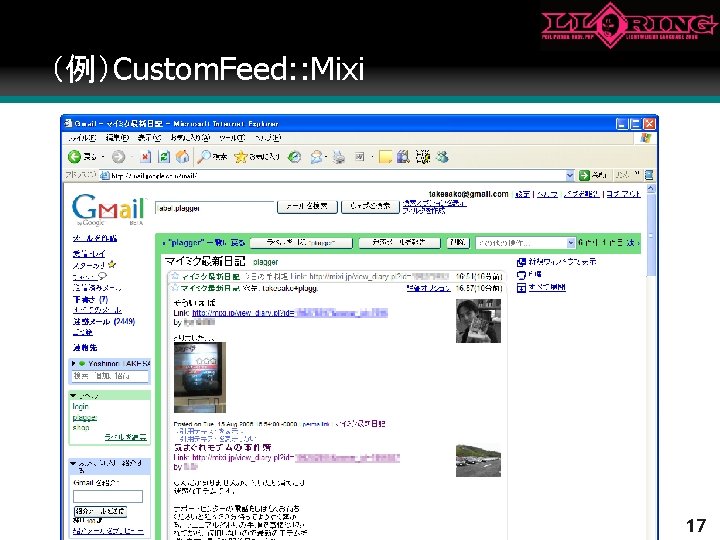The height and width of the screenshot is (540, 720).
Task: Click the IE Back arrow button
Action: click(75, 157)
